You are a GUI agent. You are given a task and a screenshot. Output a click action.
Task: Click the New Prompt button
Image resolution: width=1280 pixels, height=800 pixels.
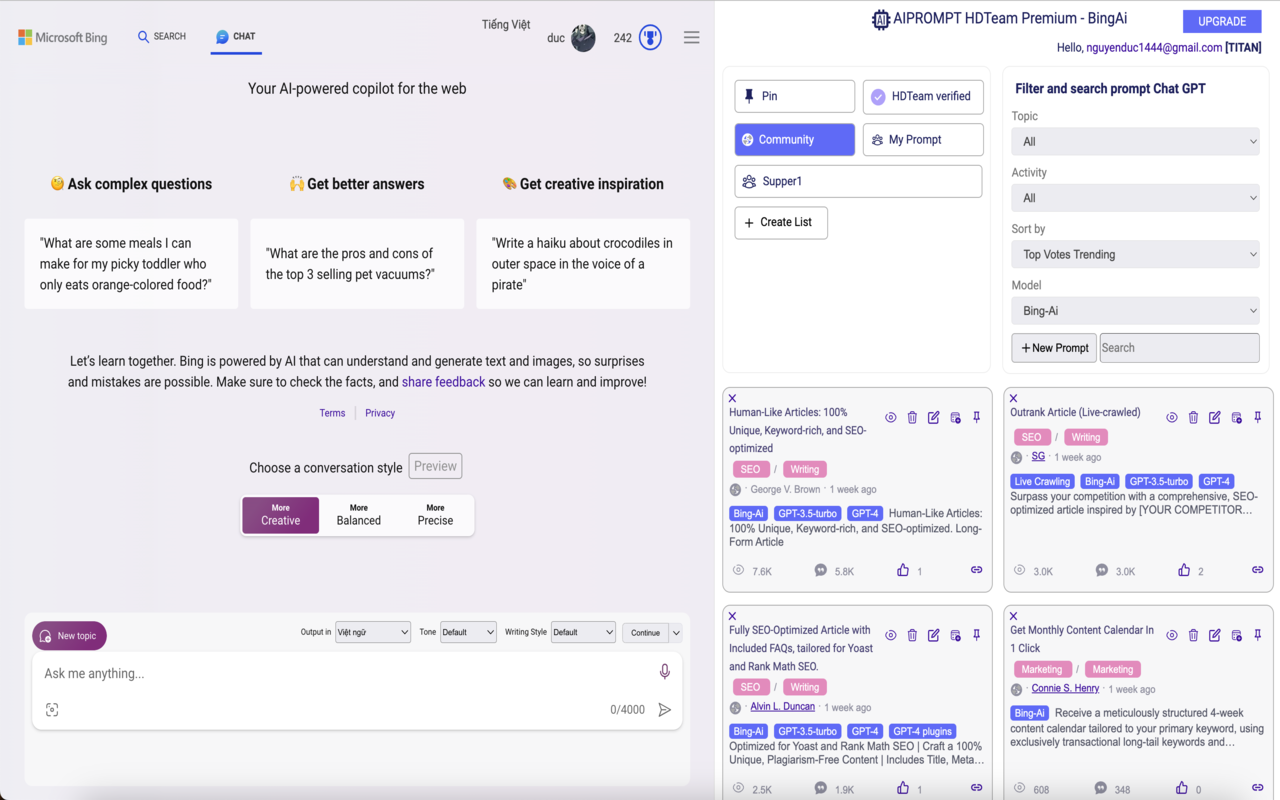tap(1054, 348)
